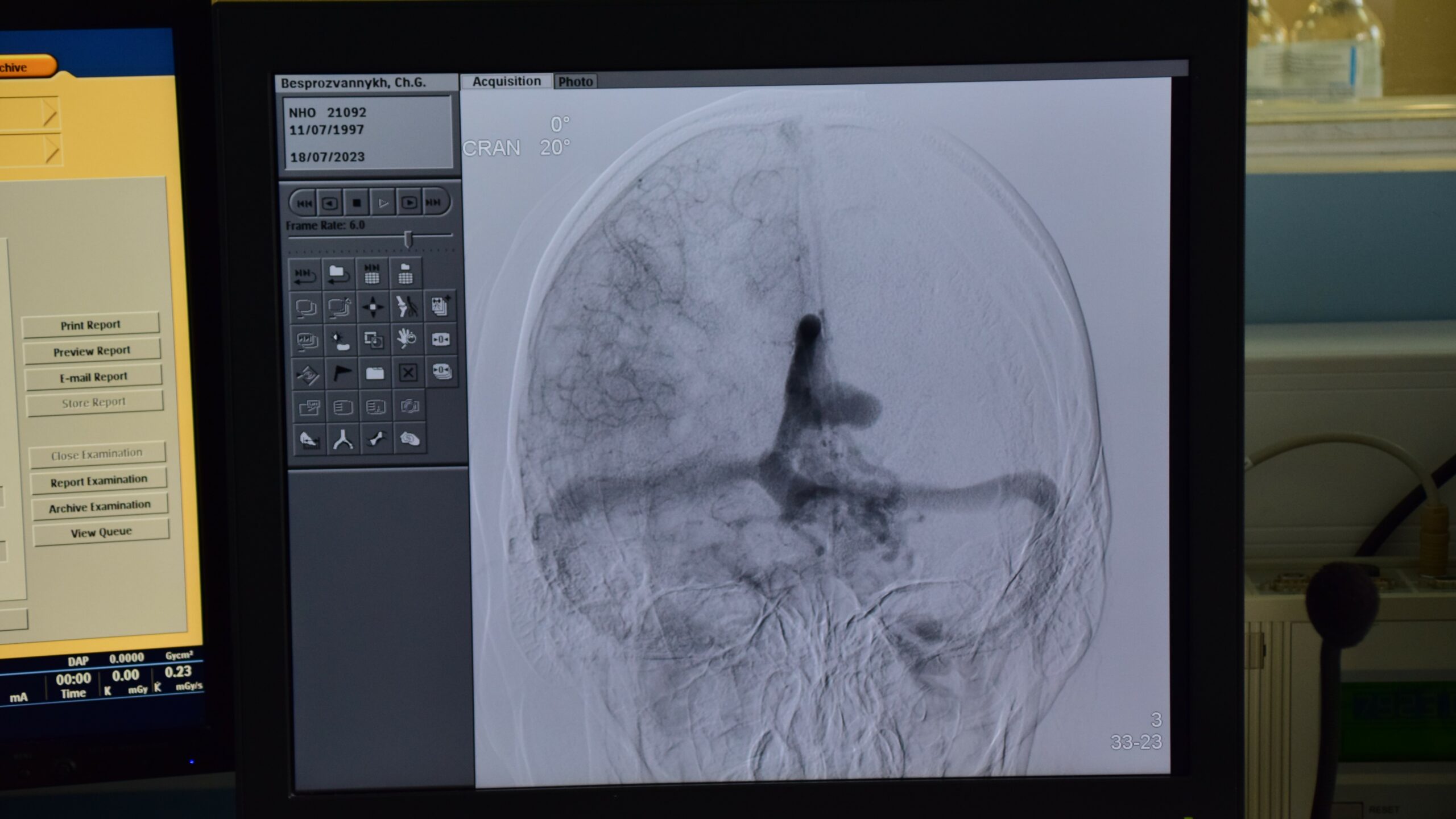
Task: Click patient name Besprozvannykh, Ch.G.
Action: point(353,83)
